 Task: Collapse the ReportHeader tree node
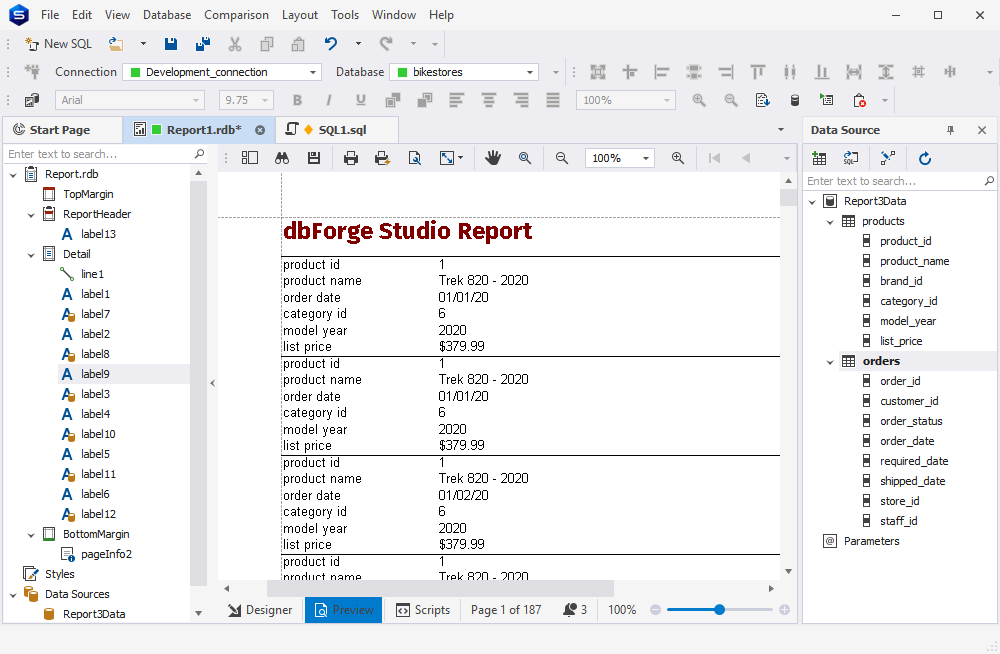click(x=31, y=215)
